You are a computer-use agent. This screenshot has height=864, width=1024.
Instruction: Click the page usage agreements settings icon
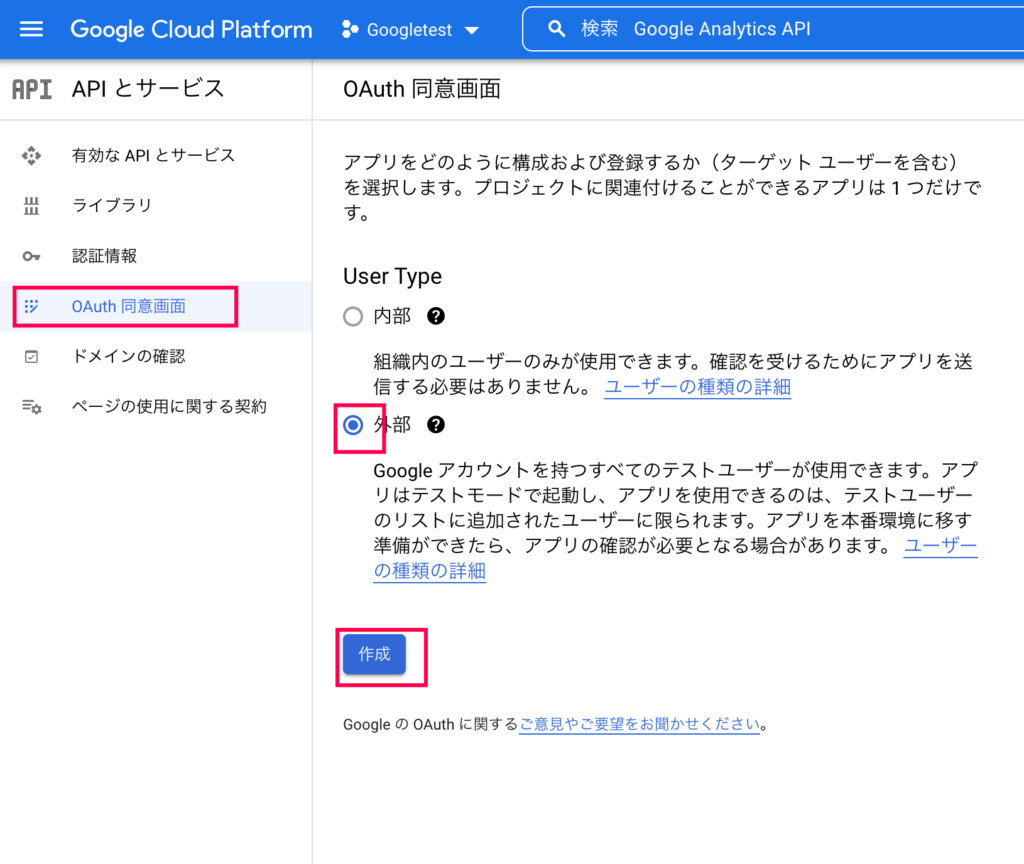pyautogui.click(x=31, y=407)
